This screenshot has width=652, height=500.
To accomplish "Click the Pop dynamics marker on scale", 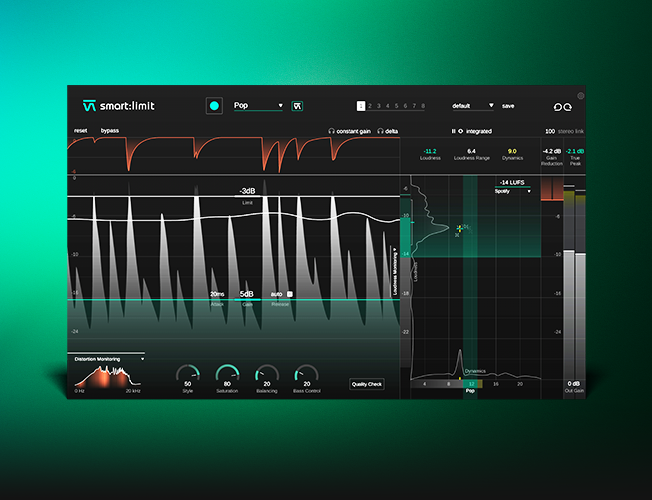I will (x=470, y=391).
